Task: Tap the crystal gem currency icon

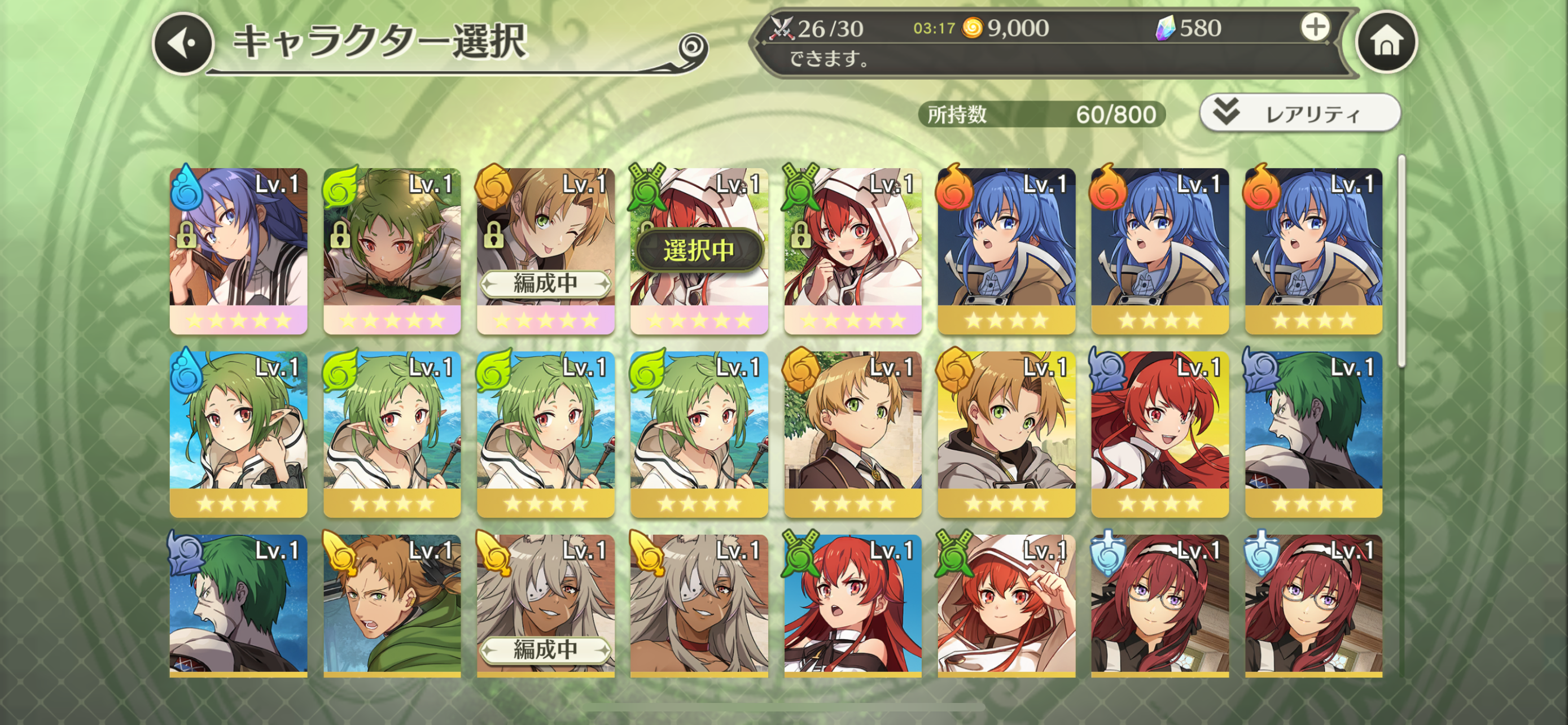Action: [x=1164, y=28]
